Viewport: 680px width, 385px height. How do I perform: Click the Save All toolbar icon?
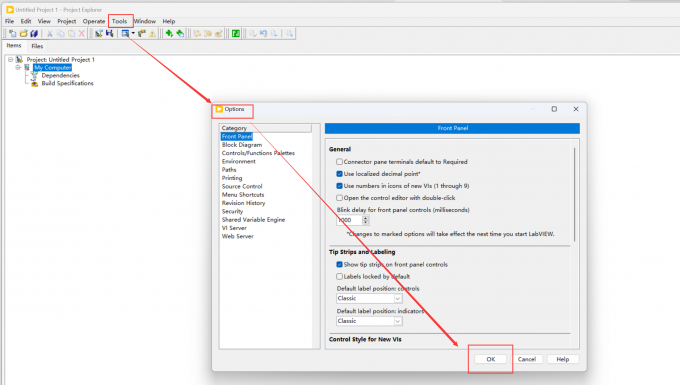34,33
